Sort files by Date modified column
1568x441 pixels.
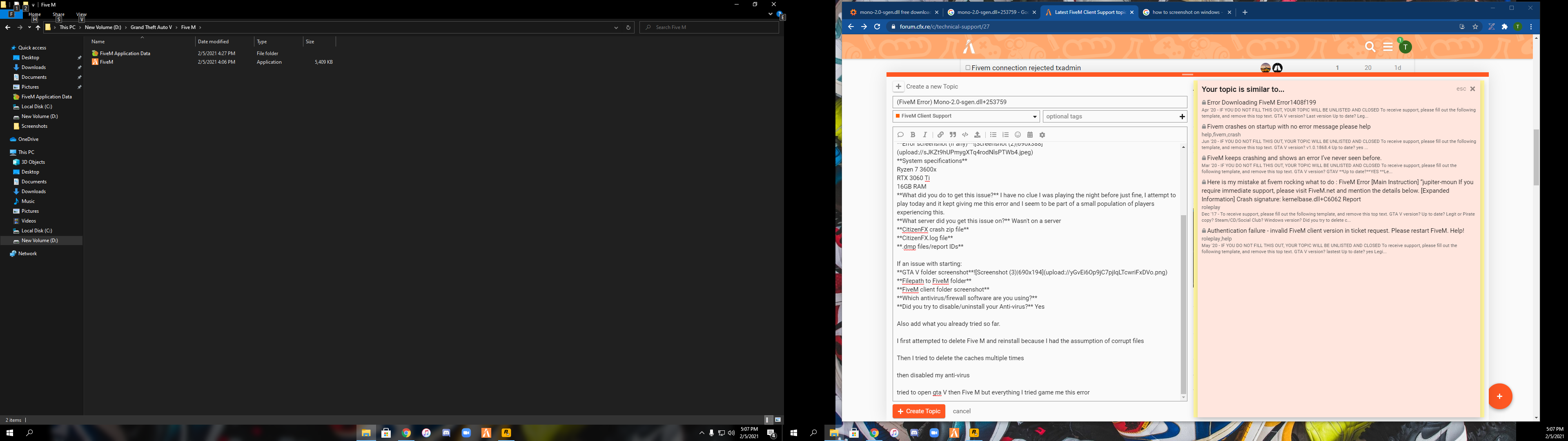pyautogui.click(x=213, y=41)
